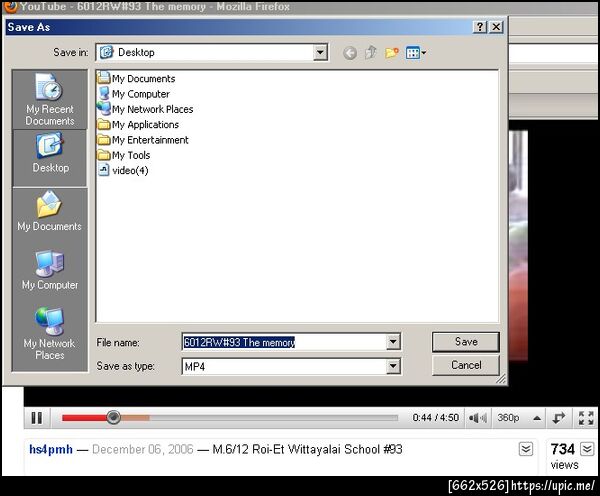
Task: Pause the YouTube video
Action: pos(37,418)
